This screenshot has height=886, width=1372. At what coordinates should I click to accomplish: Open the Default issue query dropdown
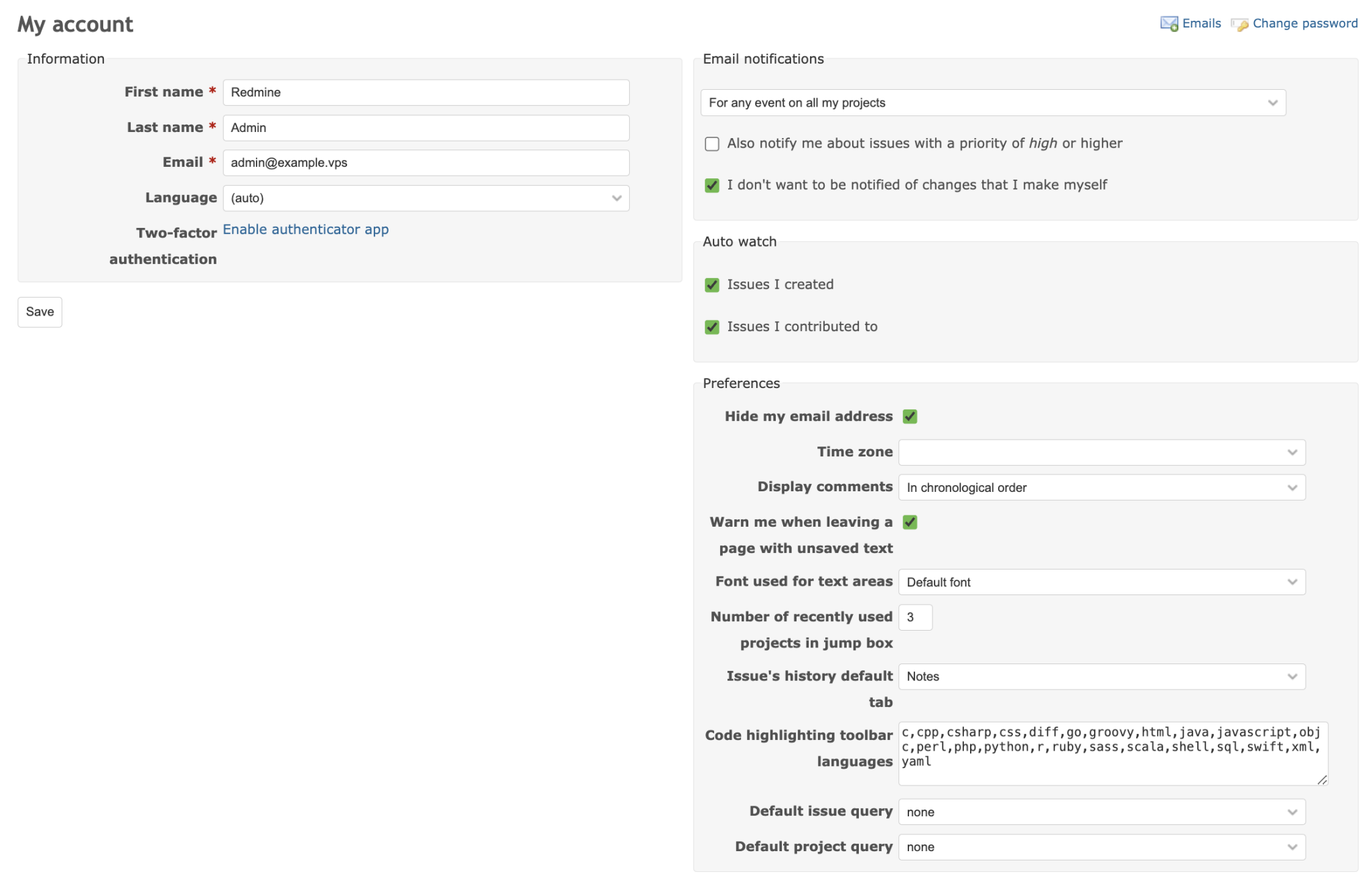[x=1101, y=811]
